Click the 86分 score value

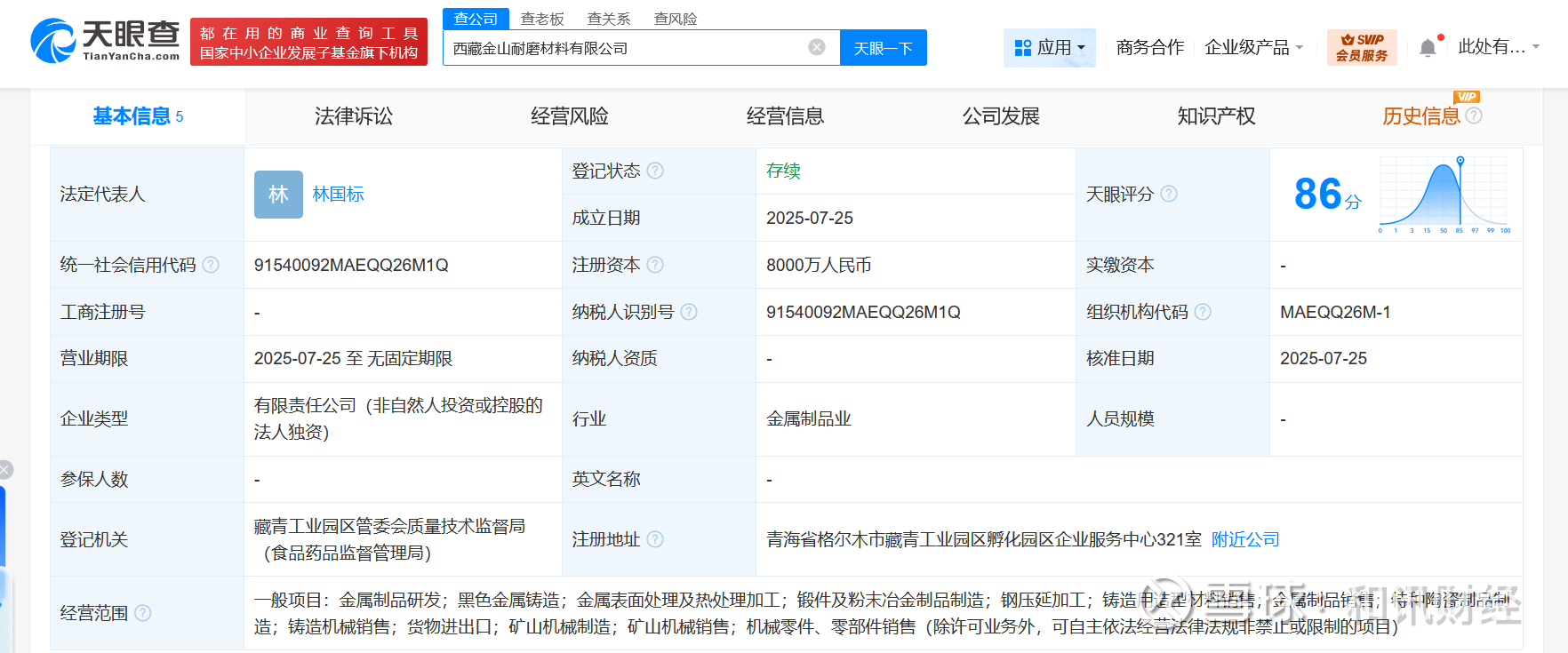(1327, 195)
